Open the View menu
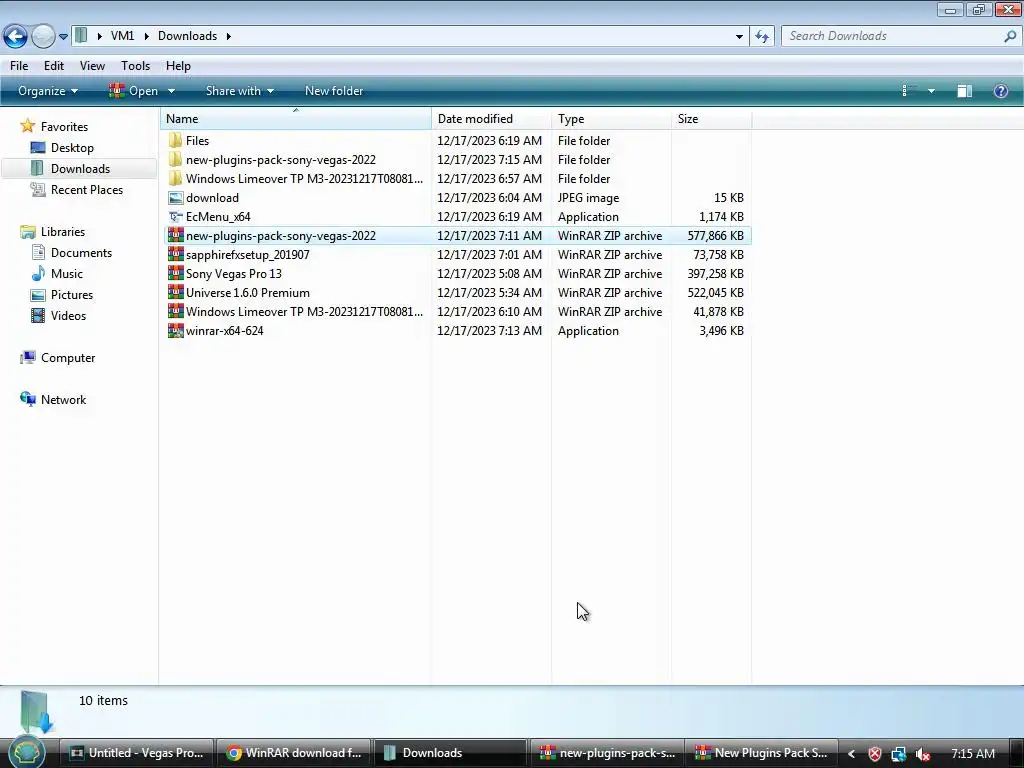This screenshot has height=768, width=1024. click(x=92, y=66)
